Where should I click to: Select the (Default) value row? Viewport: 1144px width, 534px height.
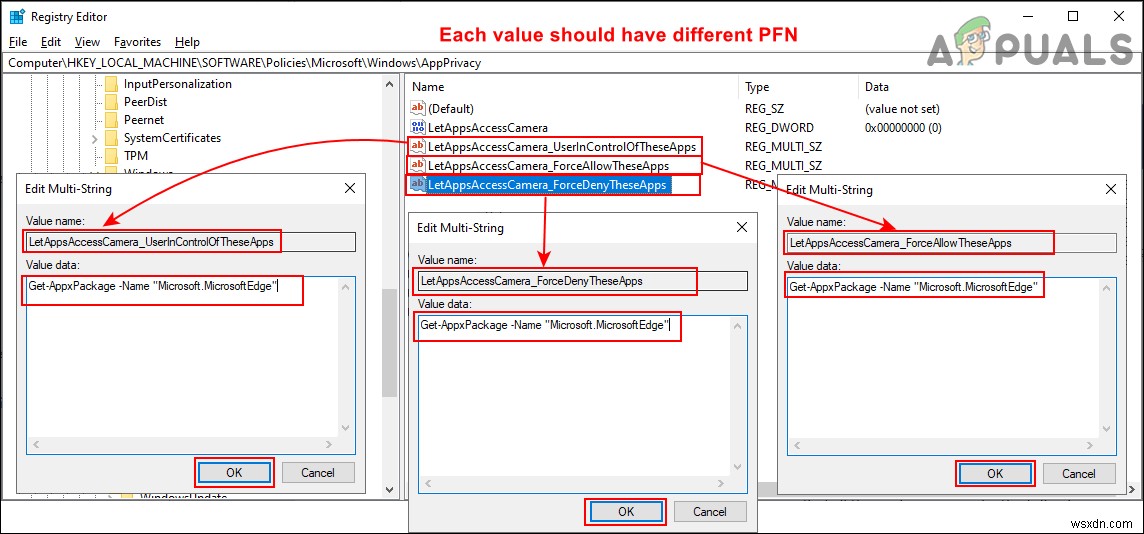point(451,108)
